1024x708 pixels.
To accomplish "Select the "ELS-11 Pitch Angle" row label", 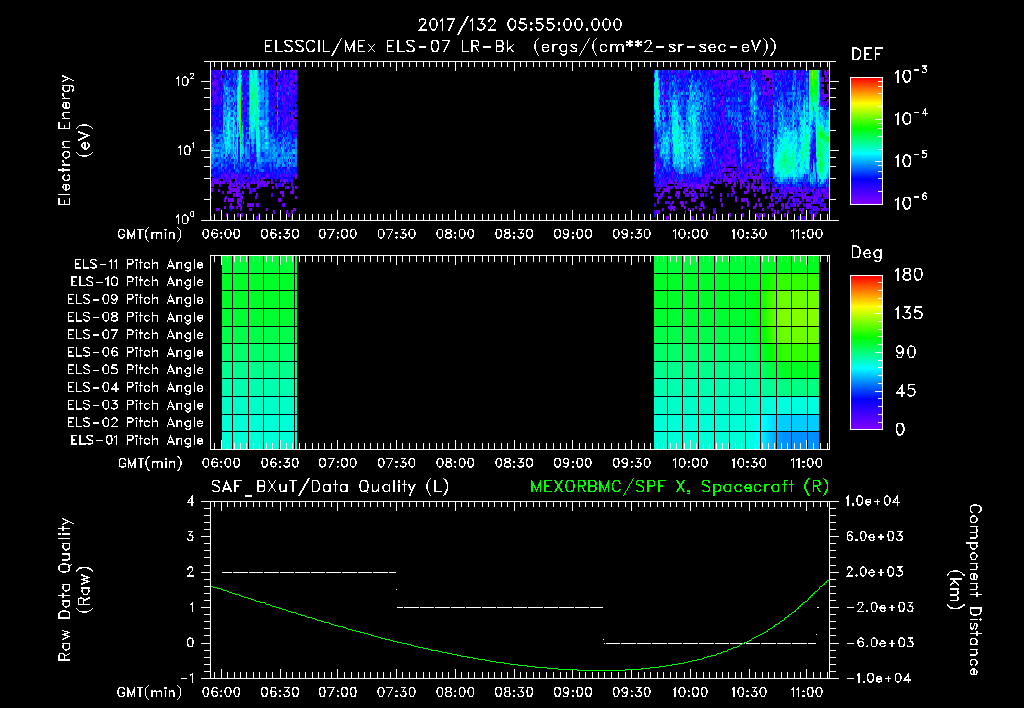I will [x=138, y=265].
